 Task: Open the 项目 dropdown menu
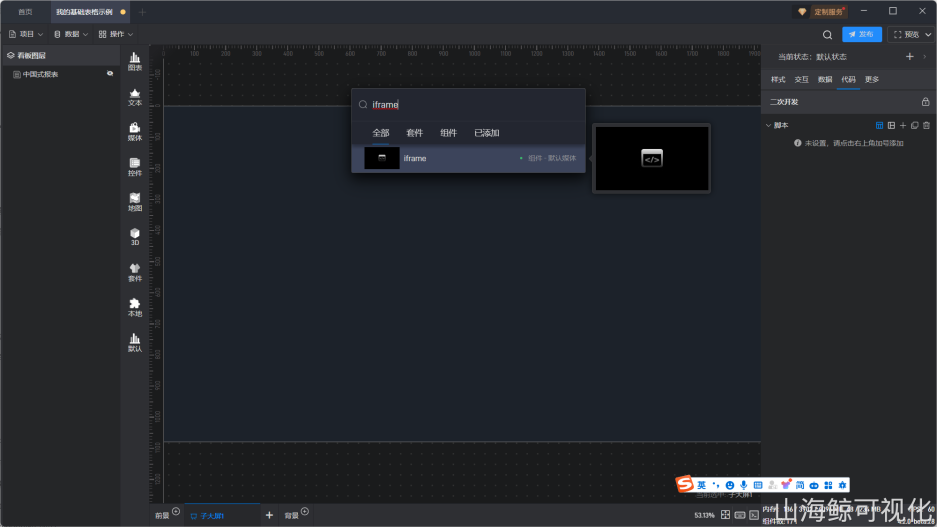[26, 35]
